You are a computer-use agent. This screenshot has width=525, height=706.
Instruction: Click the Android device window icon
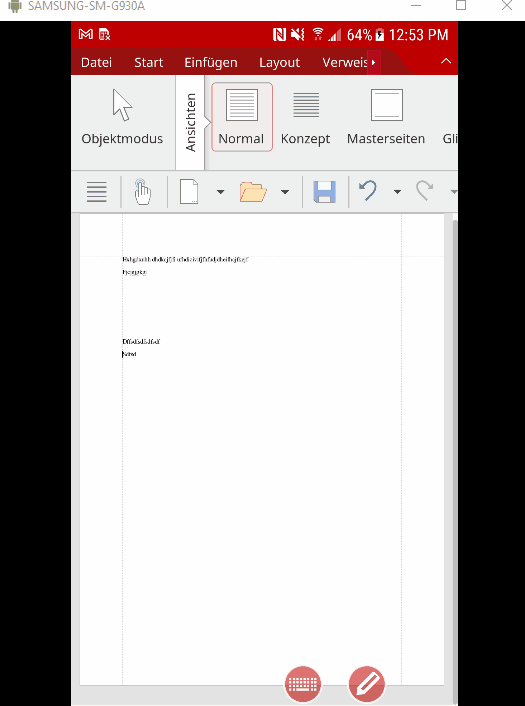[x=15, y=6]
